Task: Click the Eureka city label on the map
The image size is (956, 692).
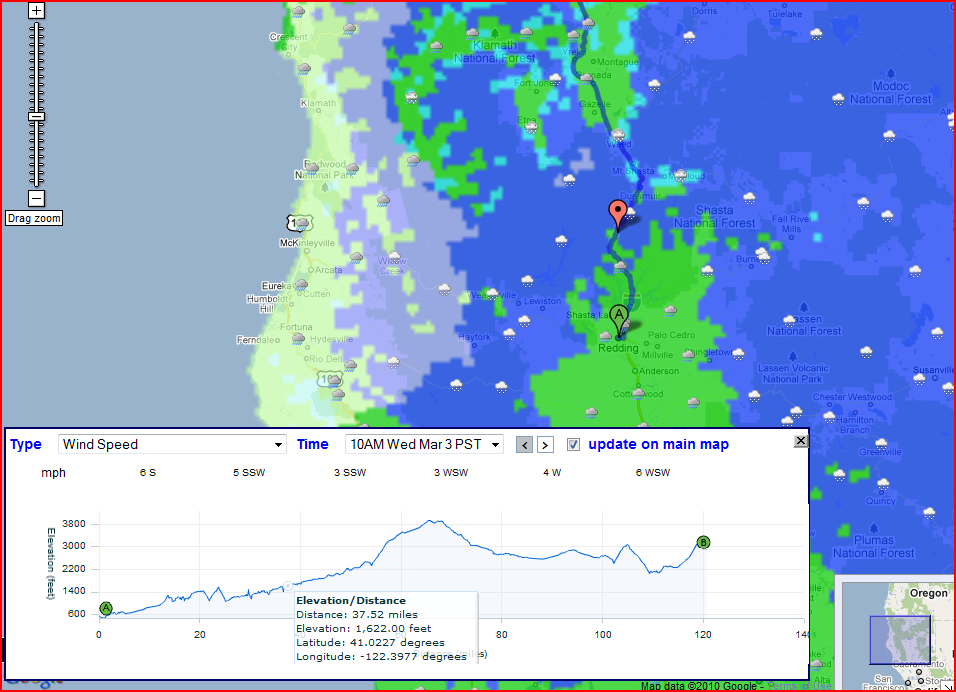Action: pyautogui.click(x=275, y=285)
